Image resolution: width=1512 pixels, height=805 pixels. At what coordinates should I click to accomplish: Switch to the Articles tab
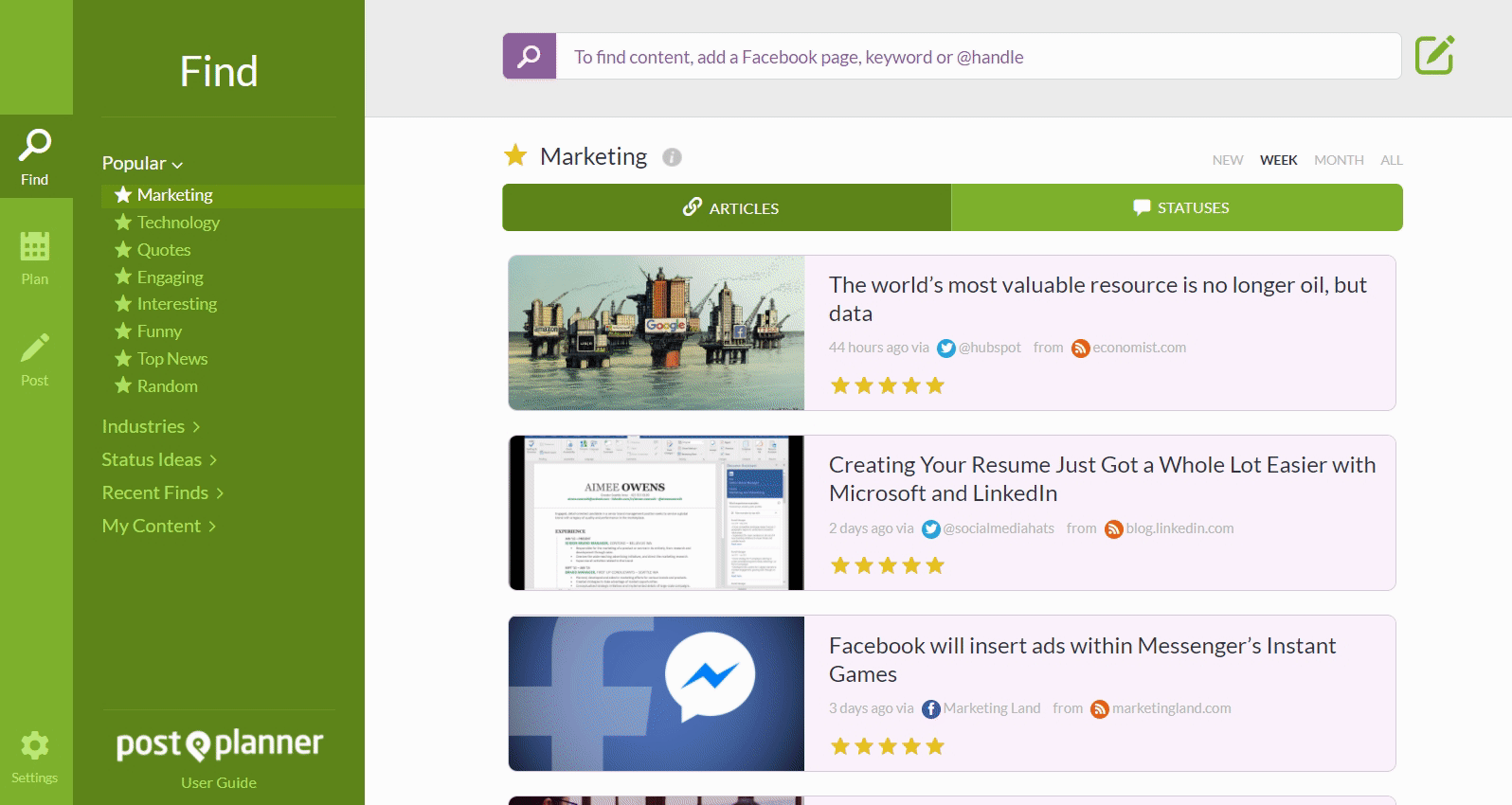pos(727,207)
